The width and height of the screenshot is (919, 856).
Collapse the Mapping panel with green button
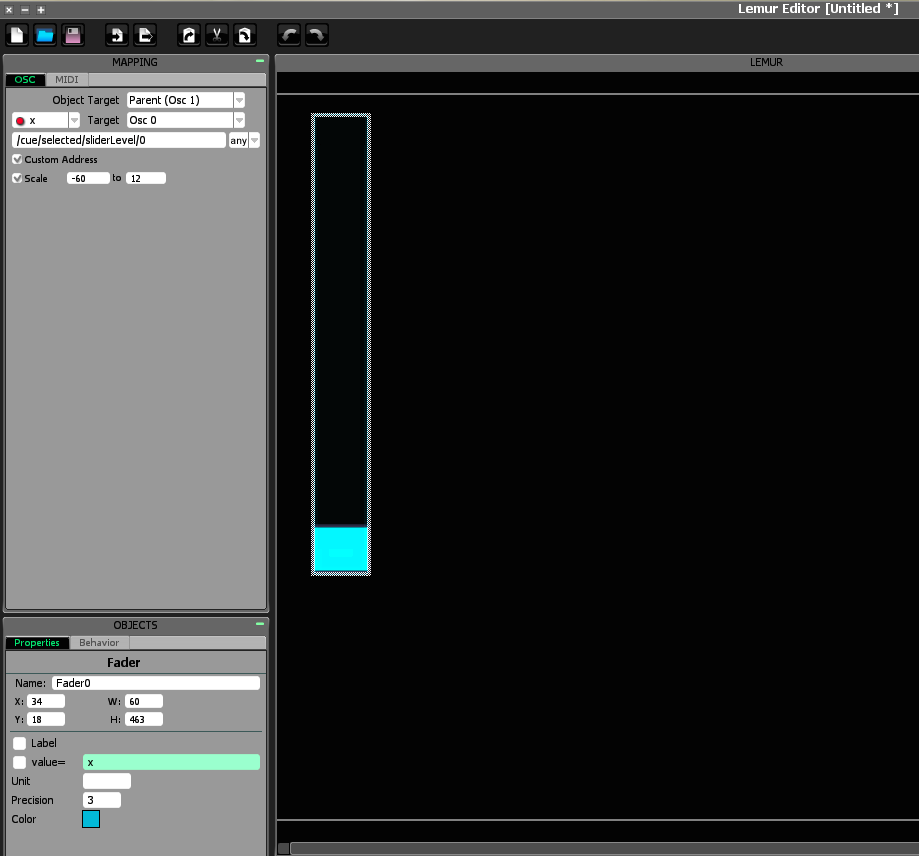(259, 62)
